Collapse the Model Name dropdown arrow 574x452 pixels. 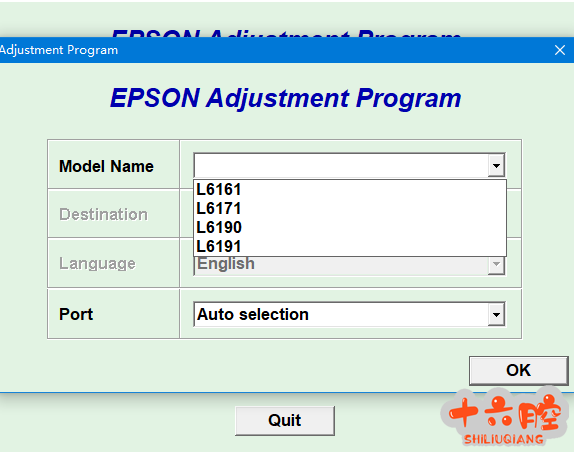click(x=496, y=166)
